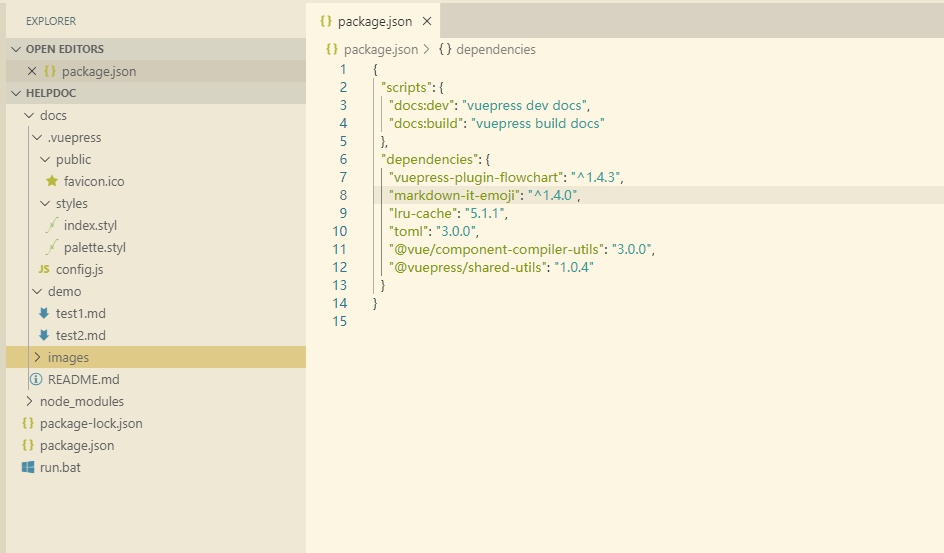Click the package.json breadcrumb item
This screenshot has width=944, height=553.
[380, 49]
